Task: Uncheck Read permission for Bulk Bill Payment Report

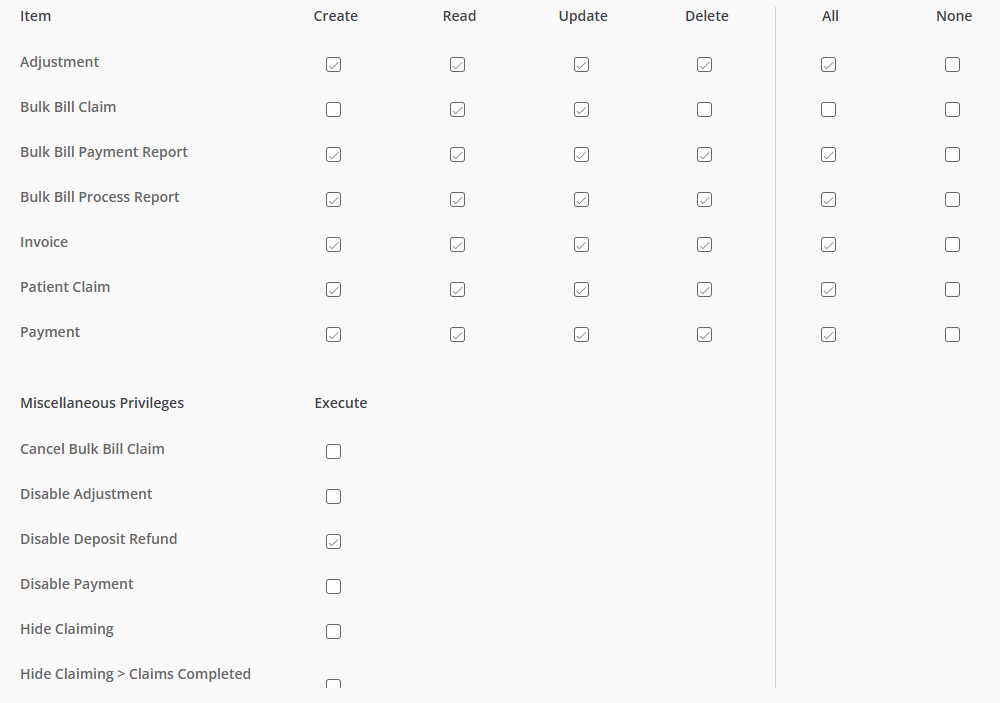Action: (457, 155)
